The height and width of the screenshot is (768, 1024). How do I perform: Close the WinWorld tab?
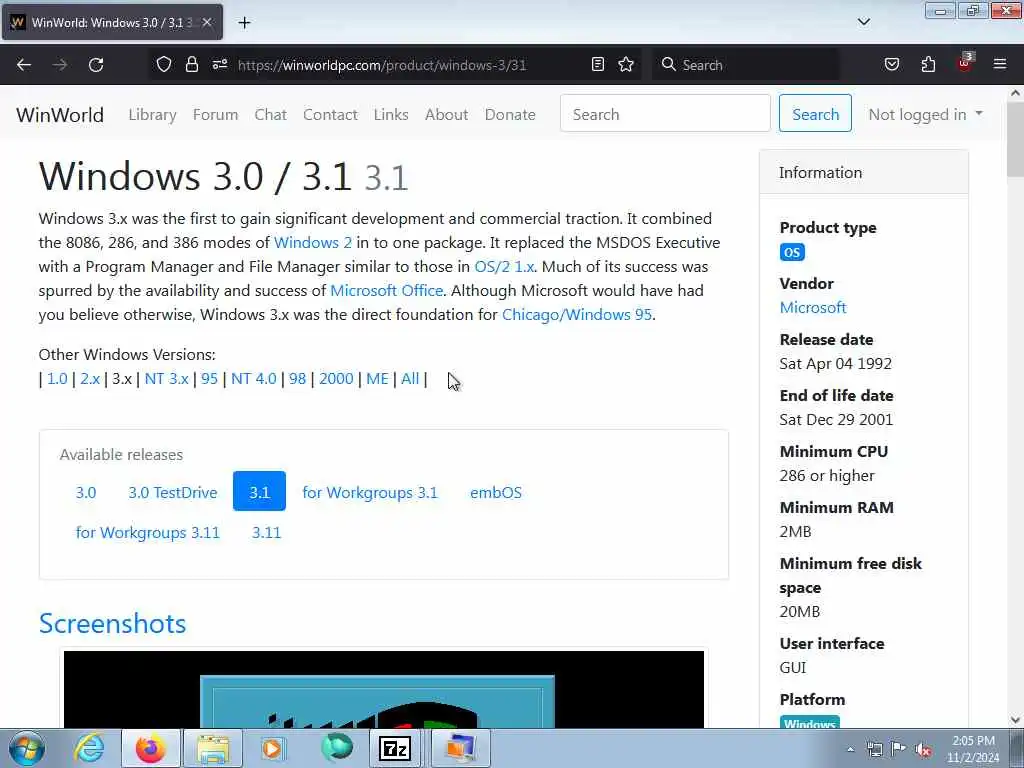click(x=207, y=22)
